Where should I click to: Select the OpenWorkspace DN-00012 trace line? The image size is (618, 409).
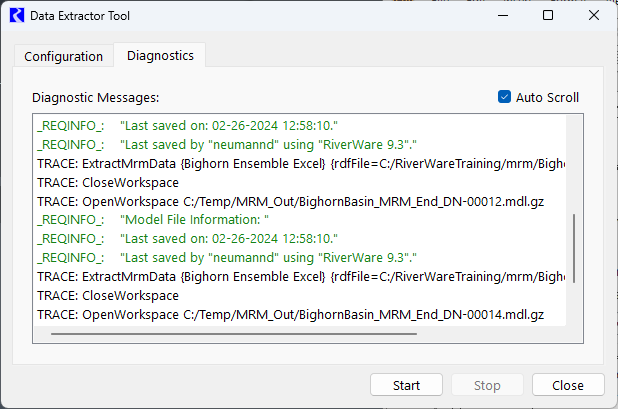coord(289,201)
